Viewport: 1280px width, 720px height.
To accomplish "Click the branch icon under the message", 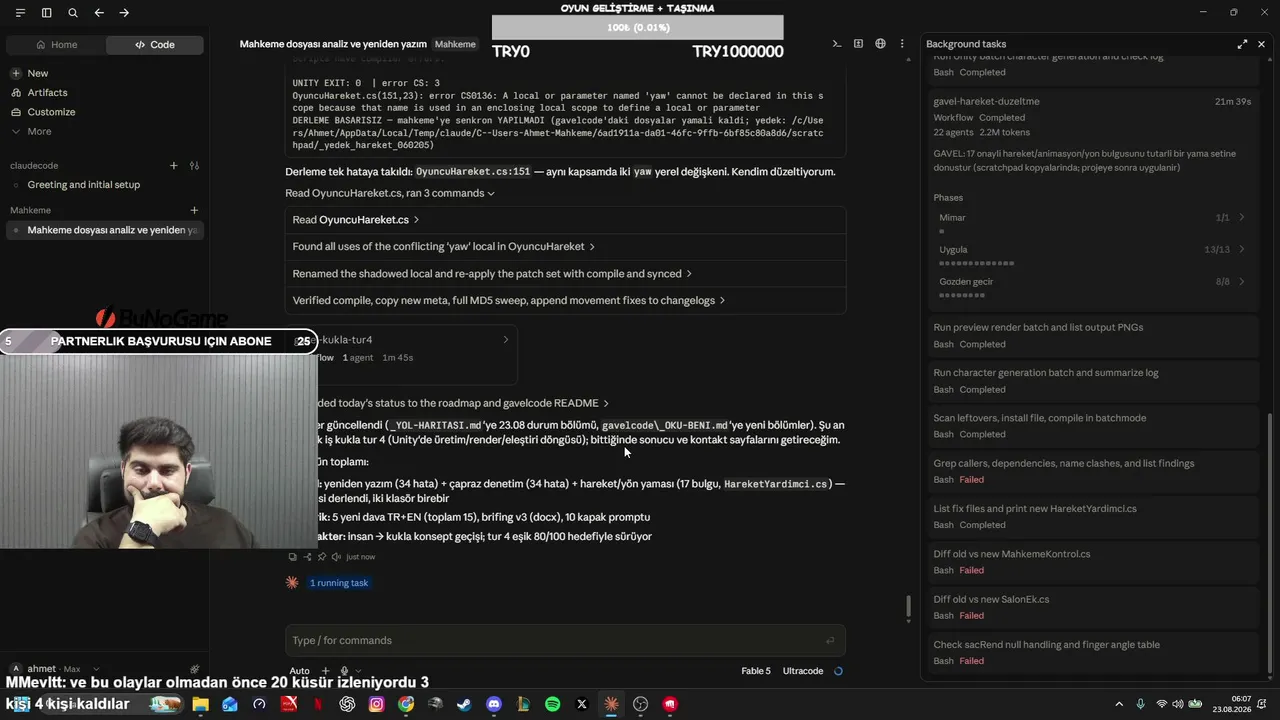I will pyautogui.click(x=307, y=557).
